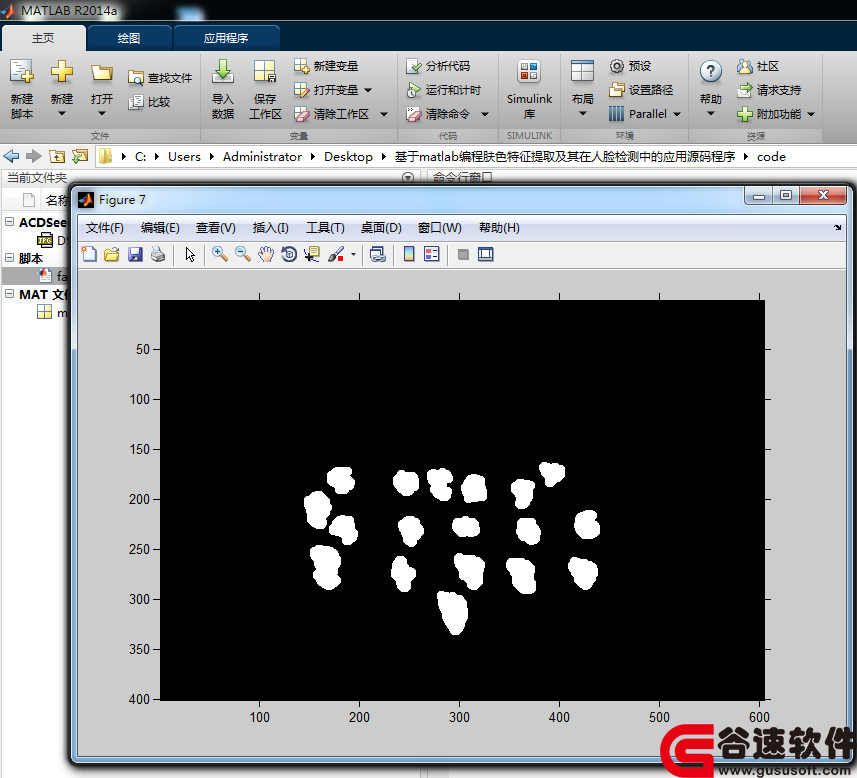This screenshot has height=778, width=857.
Task: Open Window (窗口) menu in Figure 7
Action: coord(439,227)
